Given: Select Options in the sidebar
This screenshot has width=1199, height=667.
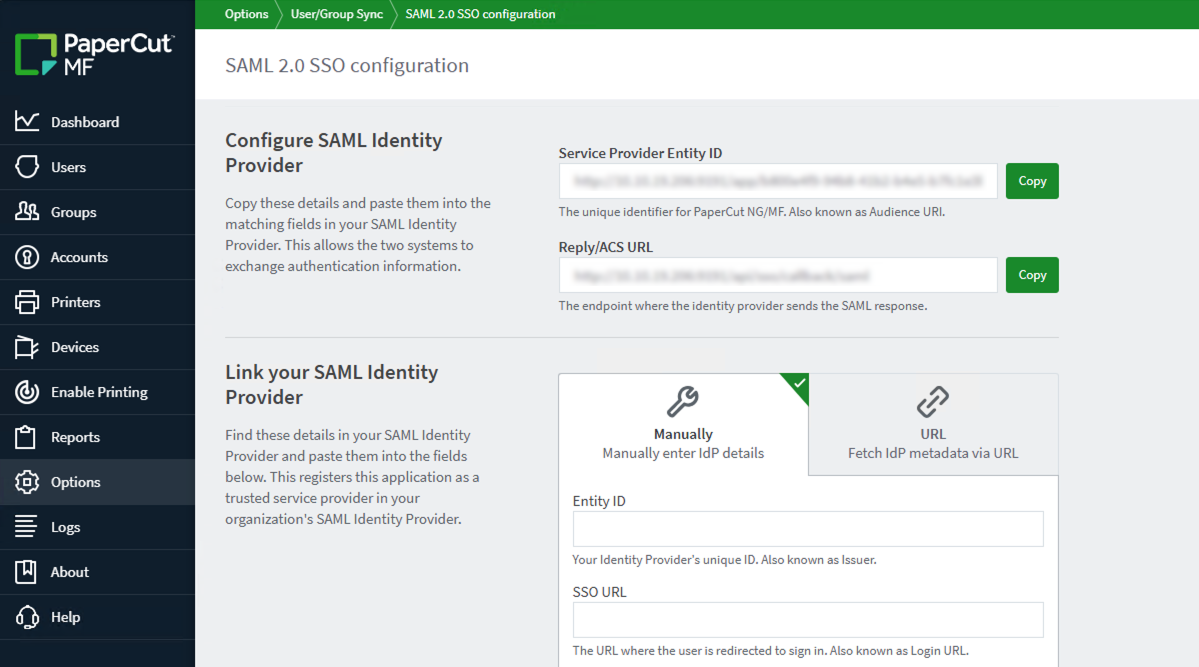Looking at the screenshot, I should point(97,482).
